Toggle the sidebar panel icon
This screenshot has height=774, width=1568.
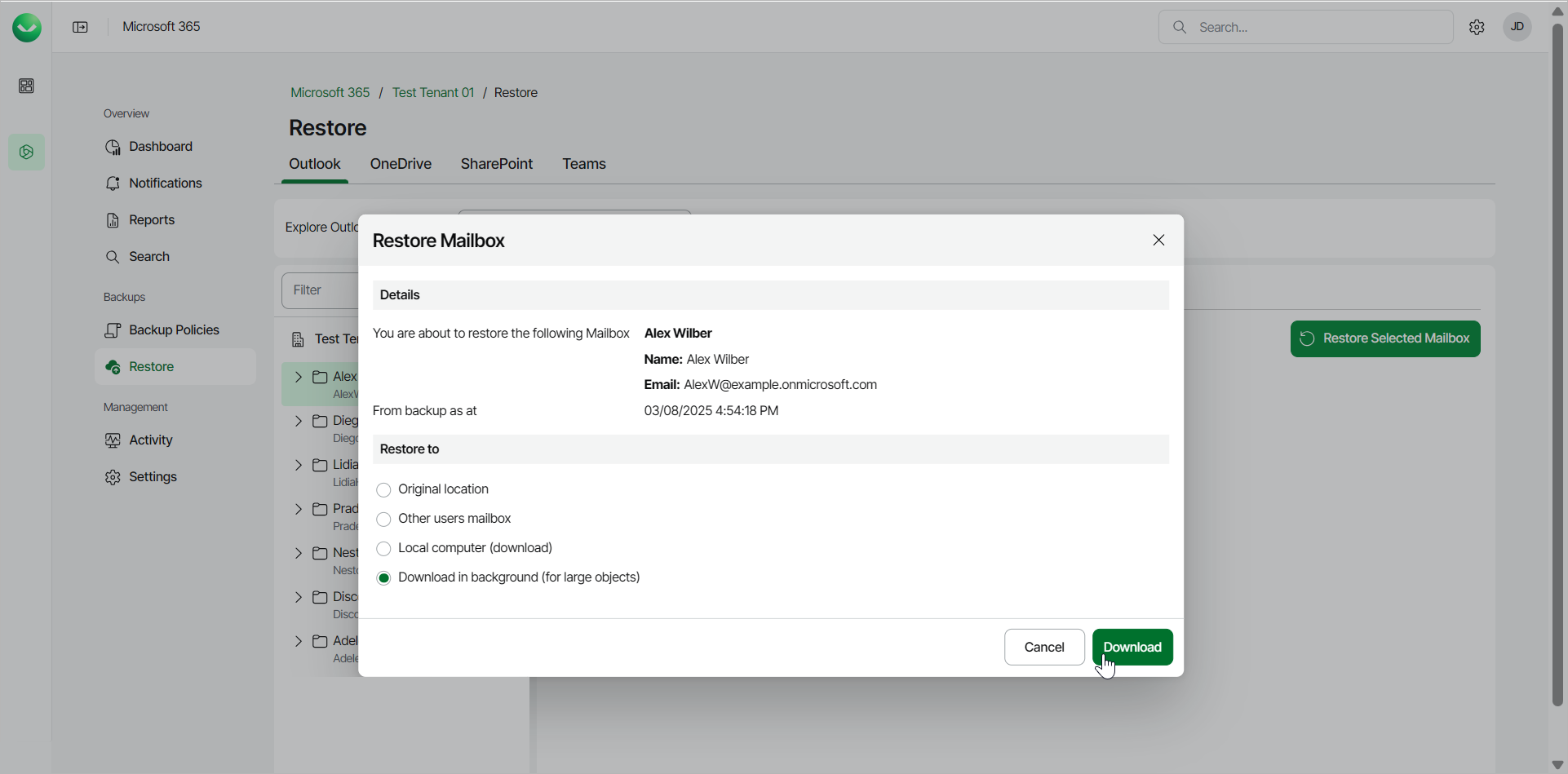tap(80, 28)
